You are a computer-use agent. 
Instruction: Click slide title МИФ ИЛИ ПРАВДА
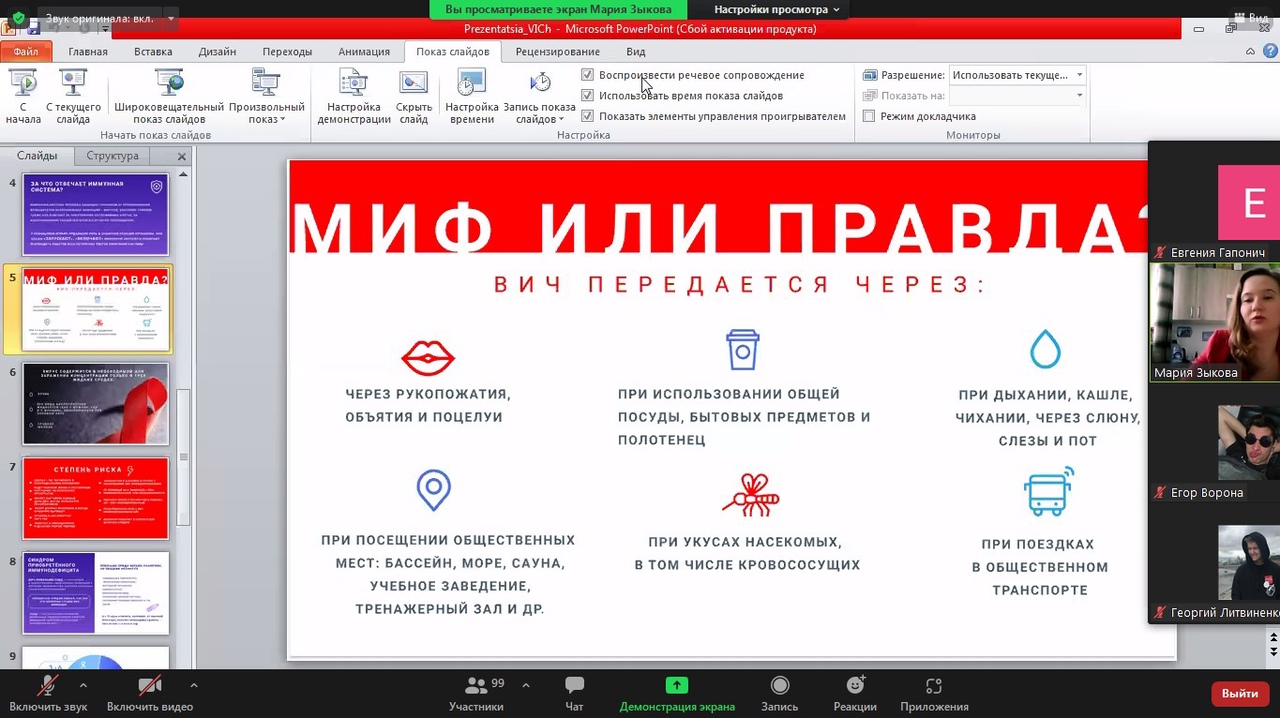pyautogui.click(x=718, y=228)
